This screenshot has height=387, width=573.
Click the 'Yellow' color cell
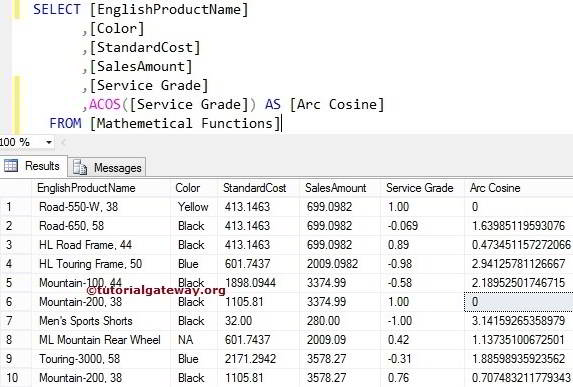pyautogui.click(x=193, y=207)
